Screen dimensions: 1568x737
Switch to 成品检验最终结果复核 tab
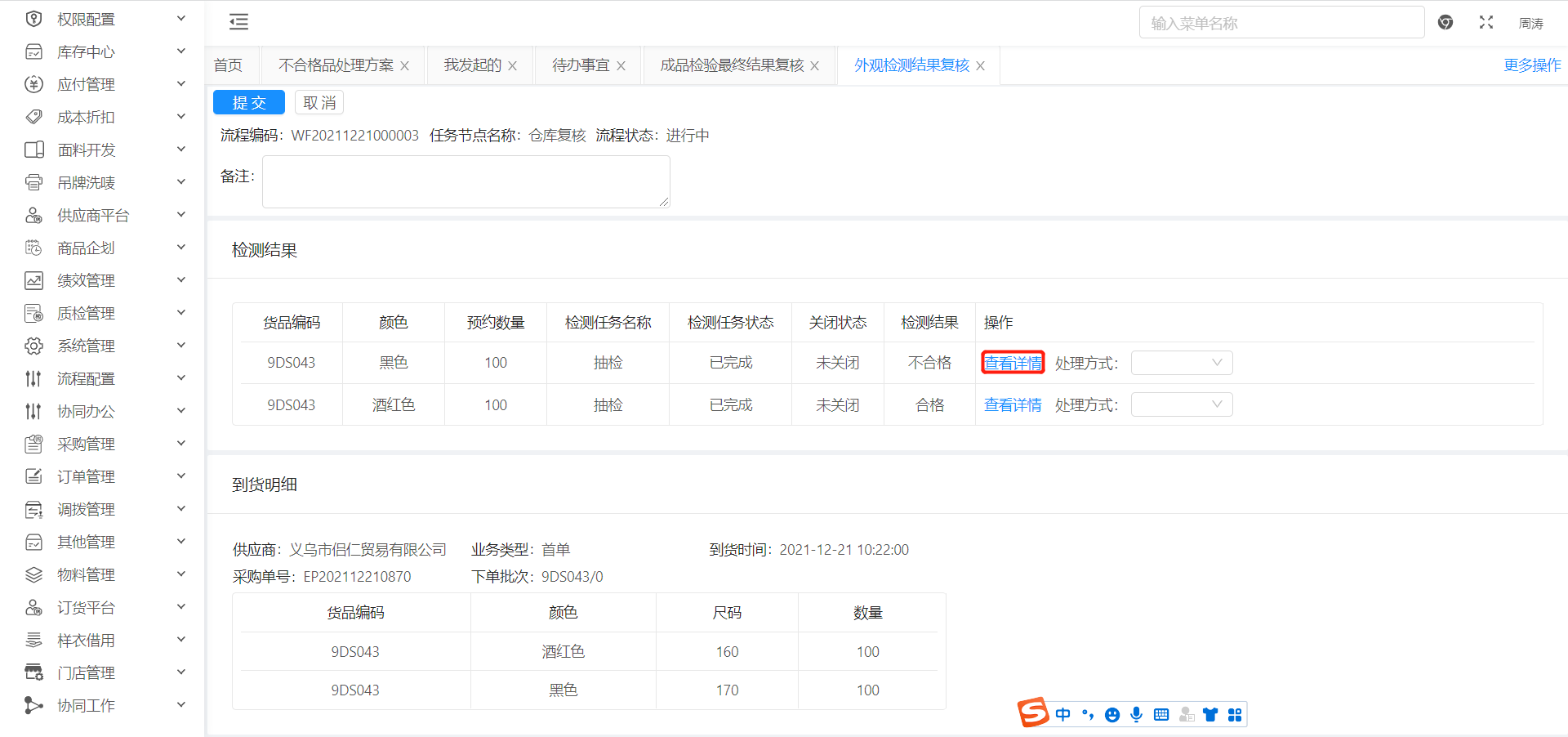pyautogui.click(x=731, y=65)
